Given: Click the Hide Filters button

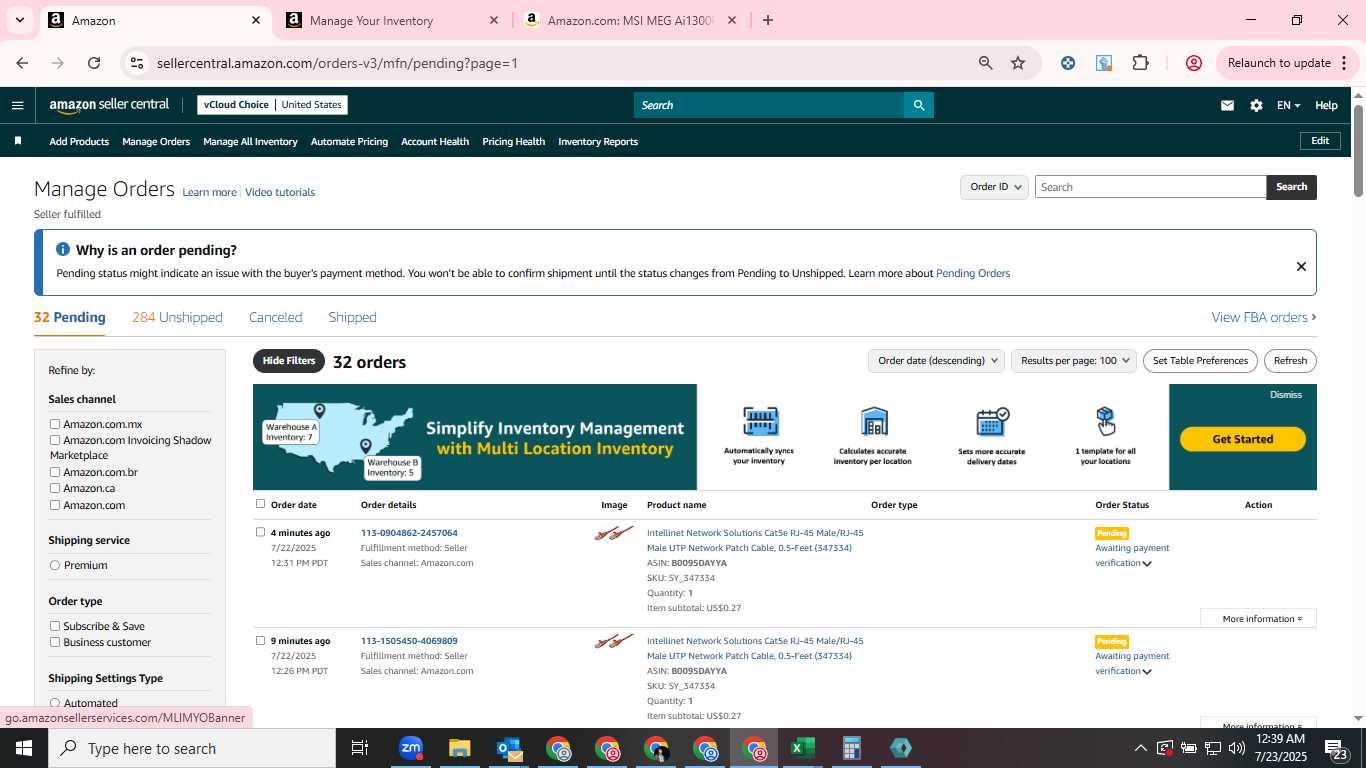Looking at the screenshot, I should point(289,361).
